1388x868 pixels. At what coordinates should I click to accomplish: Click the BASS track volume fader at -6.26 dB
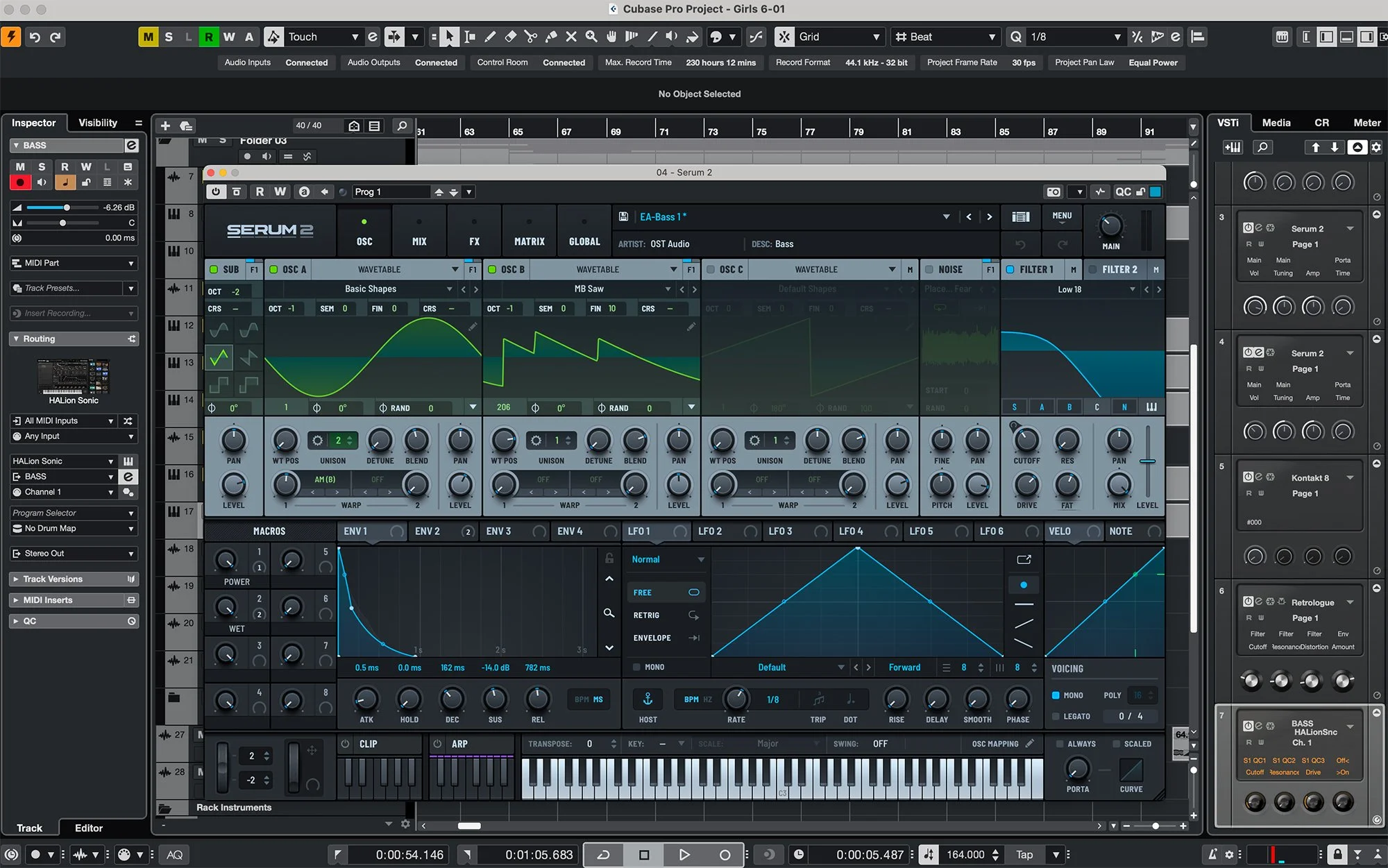click(x=66, y=207)
